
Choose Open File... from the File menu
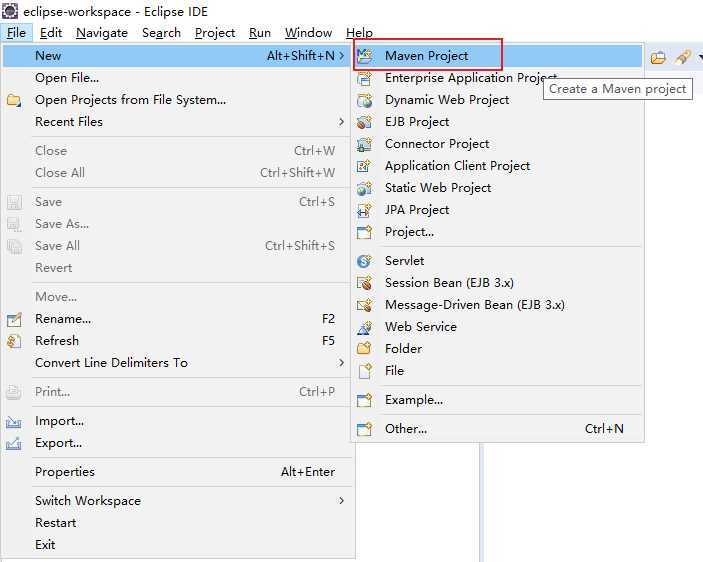[x=178, y=78]
